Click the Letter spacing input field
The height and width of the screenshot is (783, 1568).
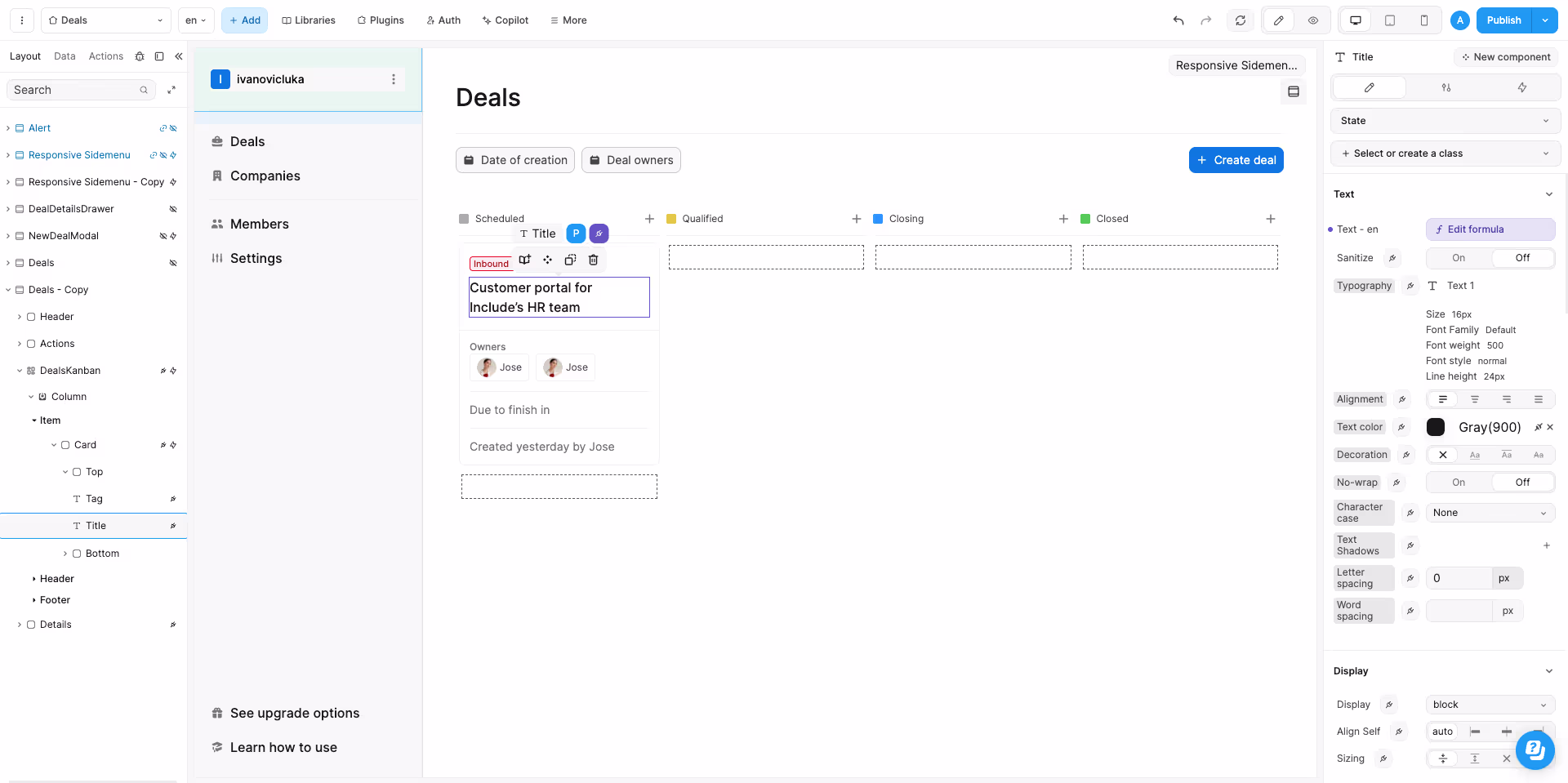1459,578
